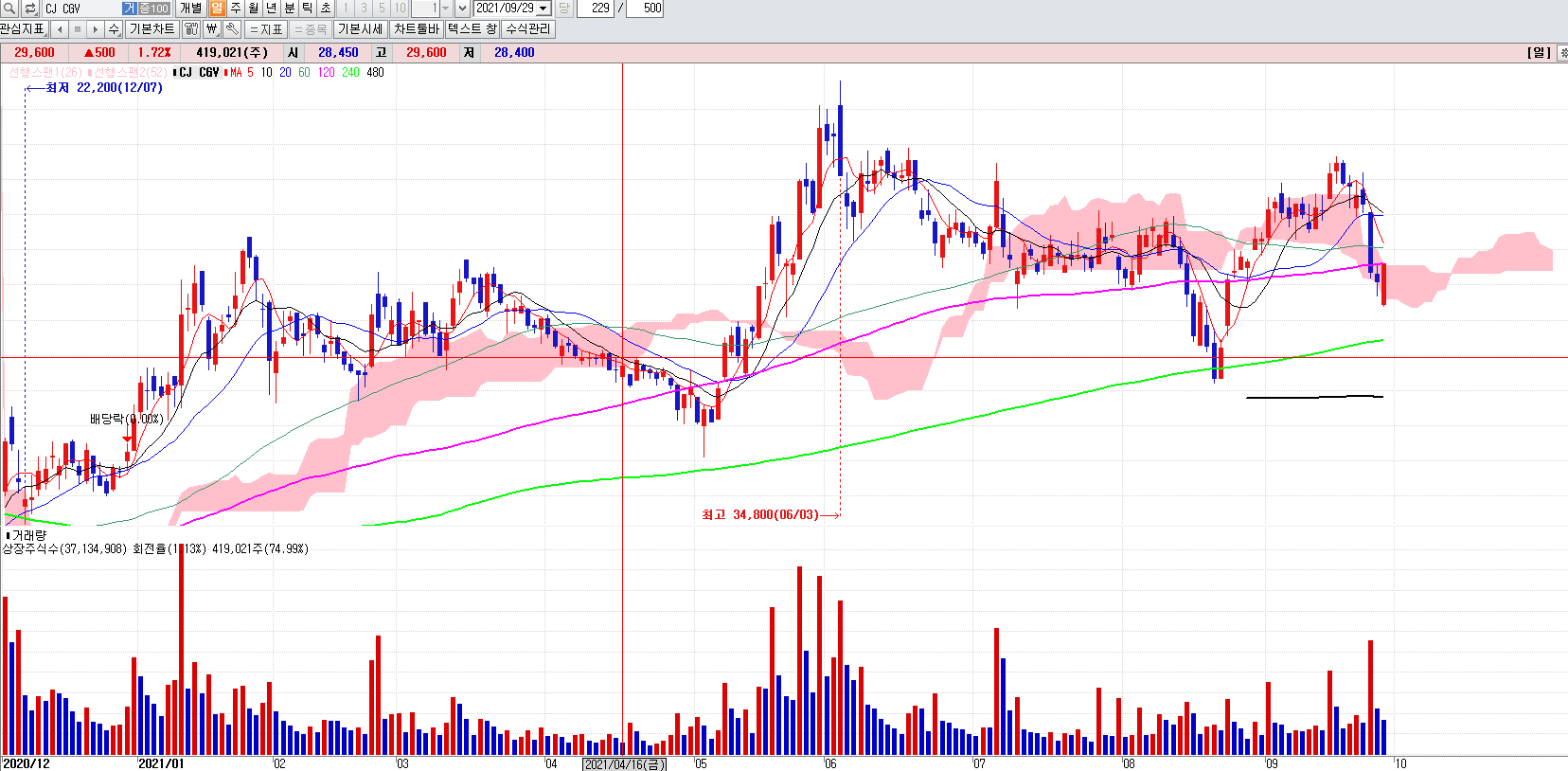The height and width of the screenshot is (771, 1568).
Task: Click the 증100 margin badge
Action: coord(154,9)
